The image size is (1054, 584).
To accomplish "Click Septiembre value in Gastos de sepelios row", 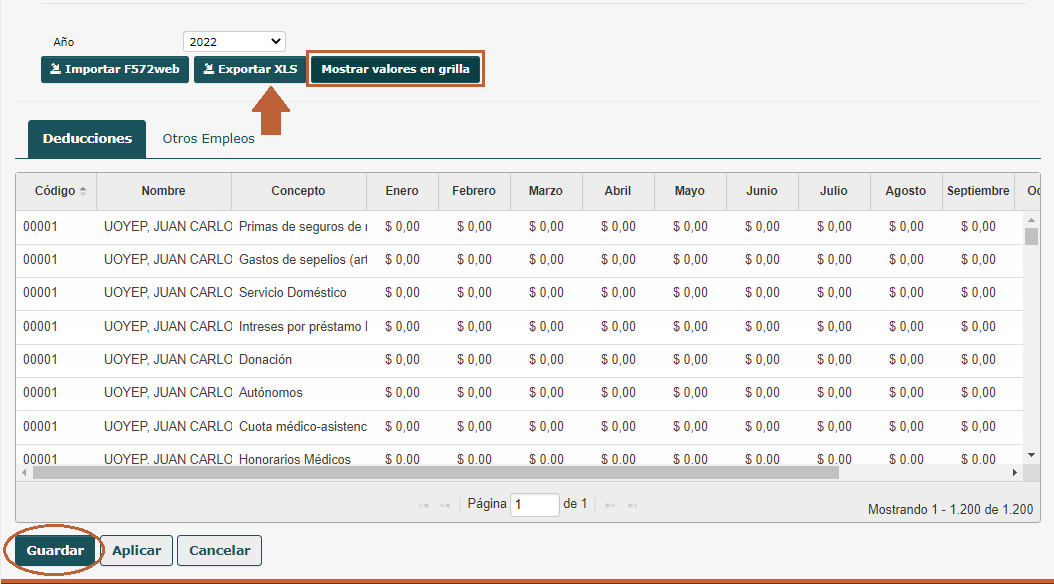I will (978, 260).
